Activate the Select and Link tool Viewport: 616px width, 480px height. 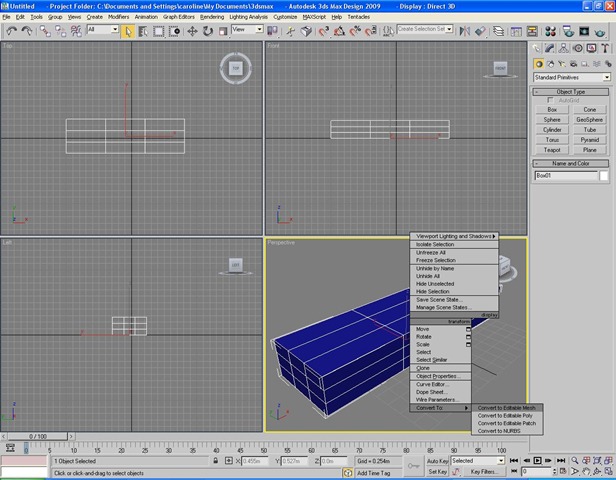[45, 31]
